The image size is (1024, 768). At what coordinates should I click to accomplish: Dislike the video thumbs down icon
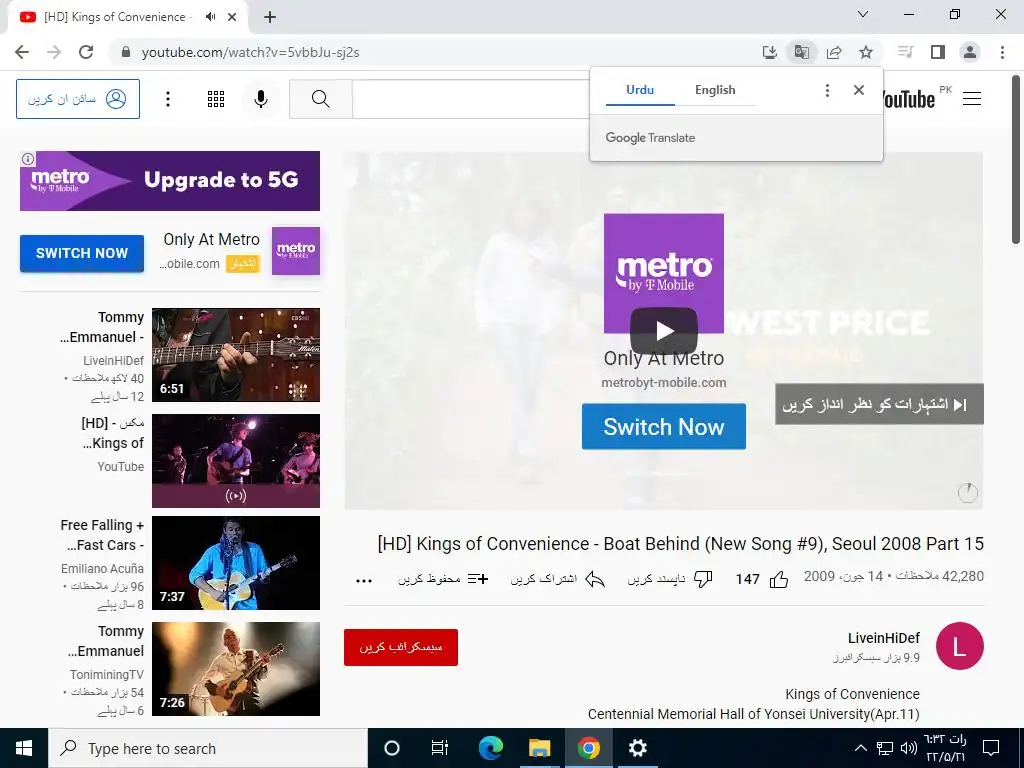(703, 579)
